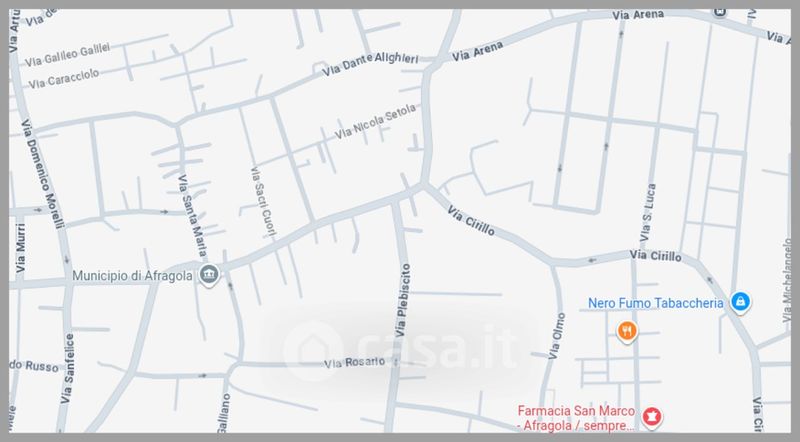Click the gray marker on Via Arena
800x442 pixels.
(x=720, y=12)
